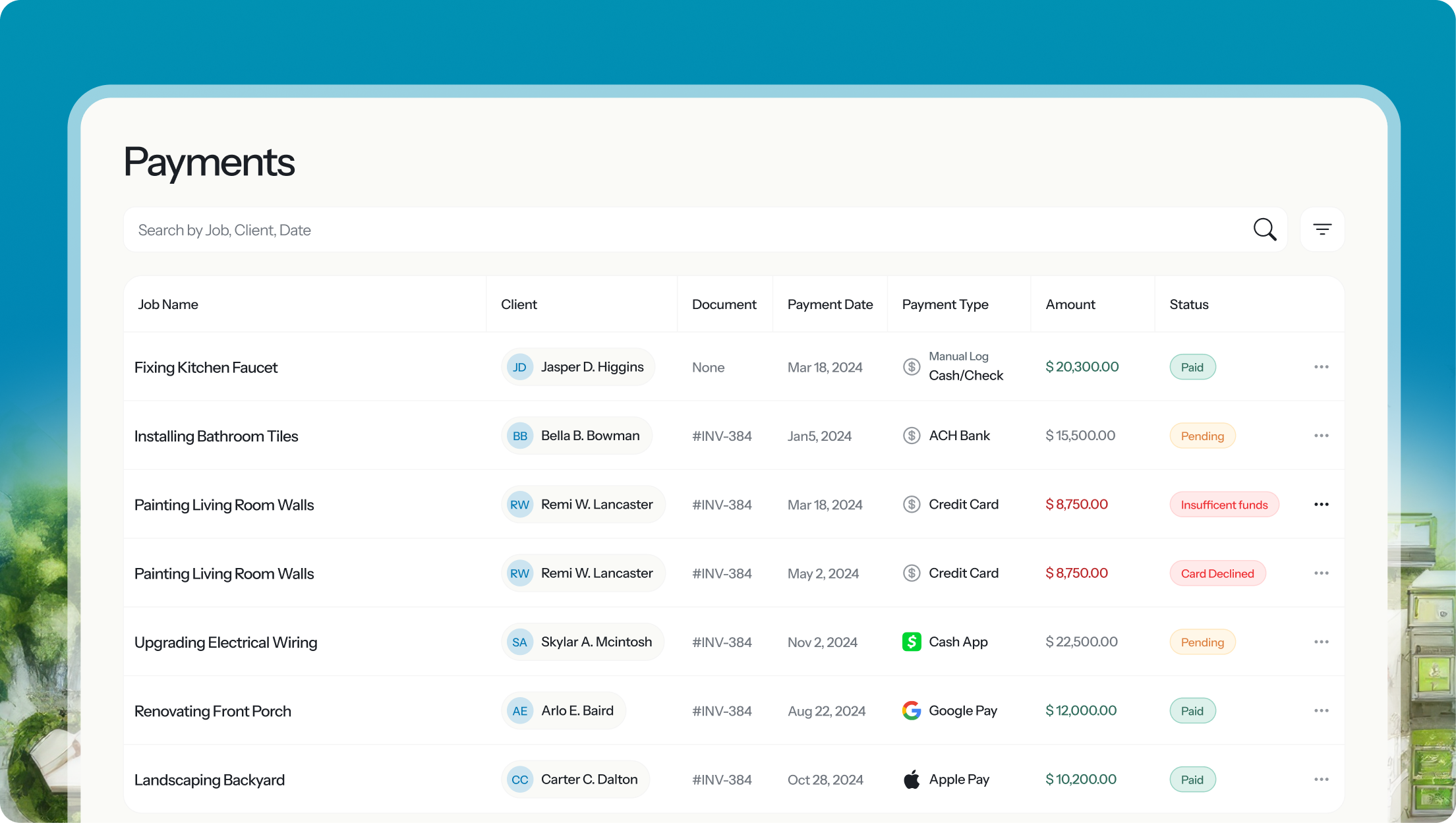Click Paid badge on Landscaping Backyard
This screenshot has width=1456, height=823.
tap(1192, 780)
